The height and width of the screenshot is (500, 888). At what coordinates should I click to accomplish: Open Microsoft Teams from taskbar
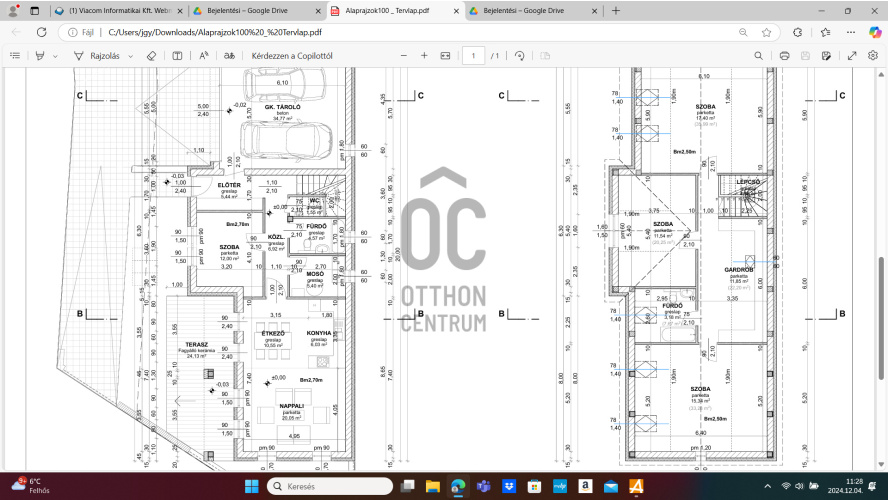pos(484,486)
